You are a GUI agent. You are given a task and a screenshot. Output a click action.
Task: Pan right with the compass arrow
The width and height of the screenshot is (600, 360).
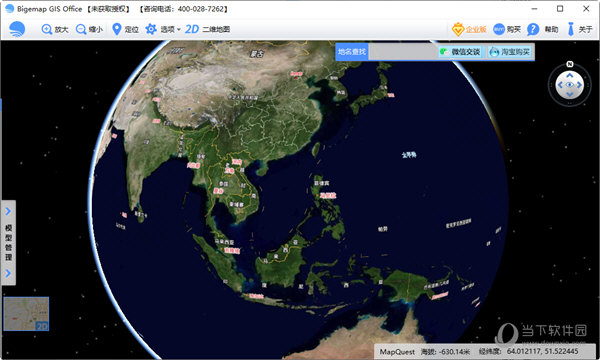[579, 85]
